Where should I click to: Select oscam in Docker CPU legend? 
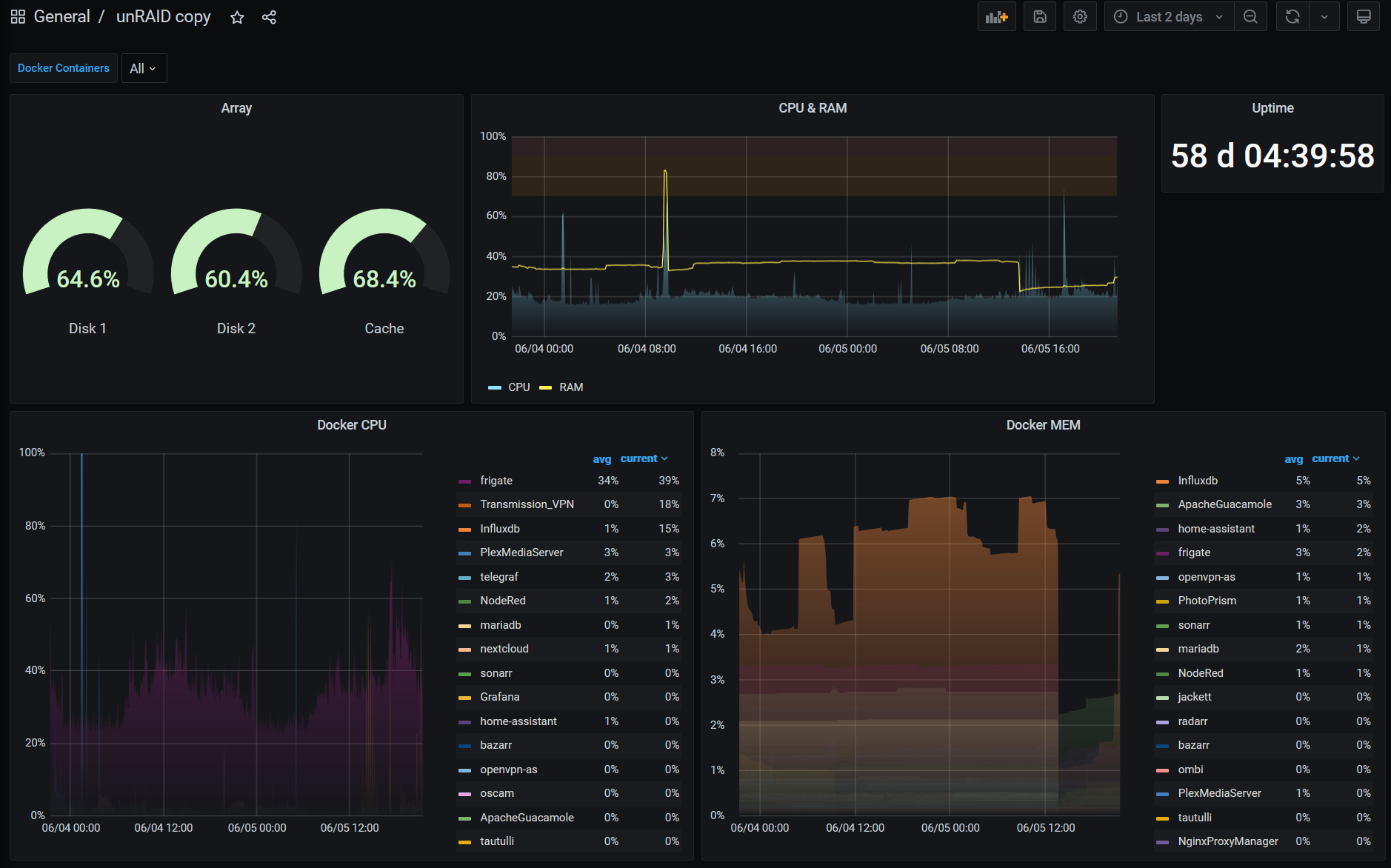coord(496,793)
